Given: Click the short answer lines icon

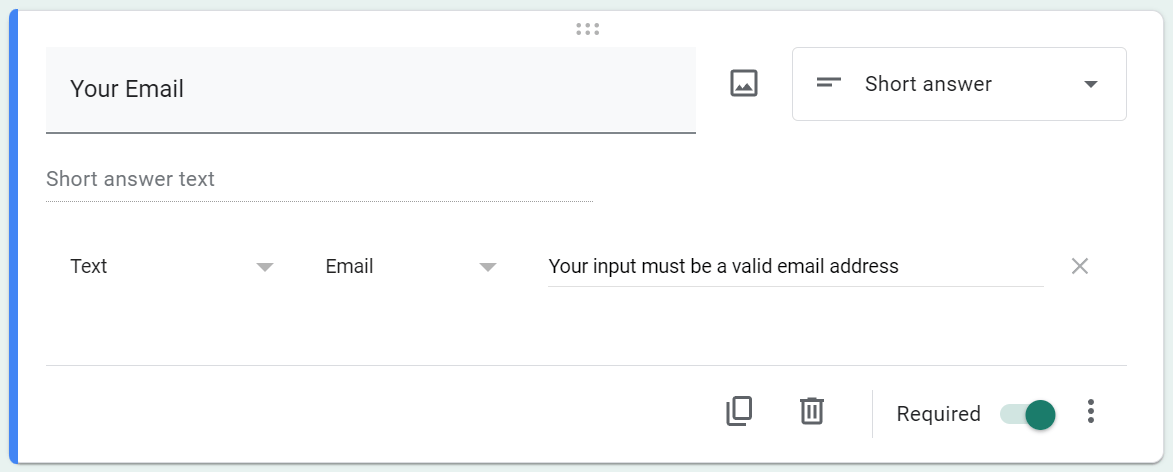Looking at the screenshot, I should coord(829,84).
